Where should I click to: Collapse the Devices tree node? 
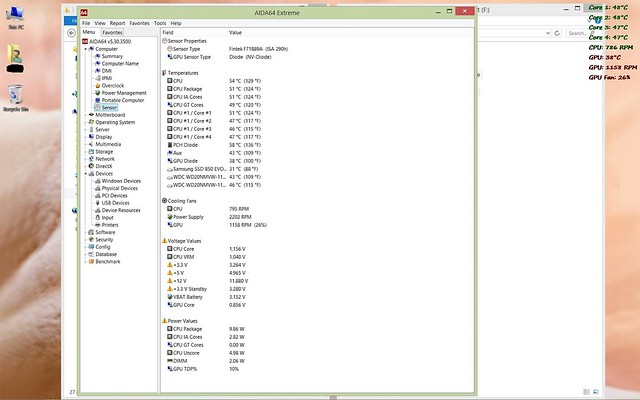pos(86,174)
